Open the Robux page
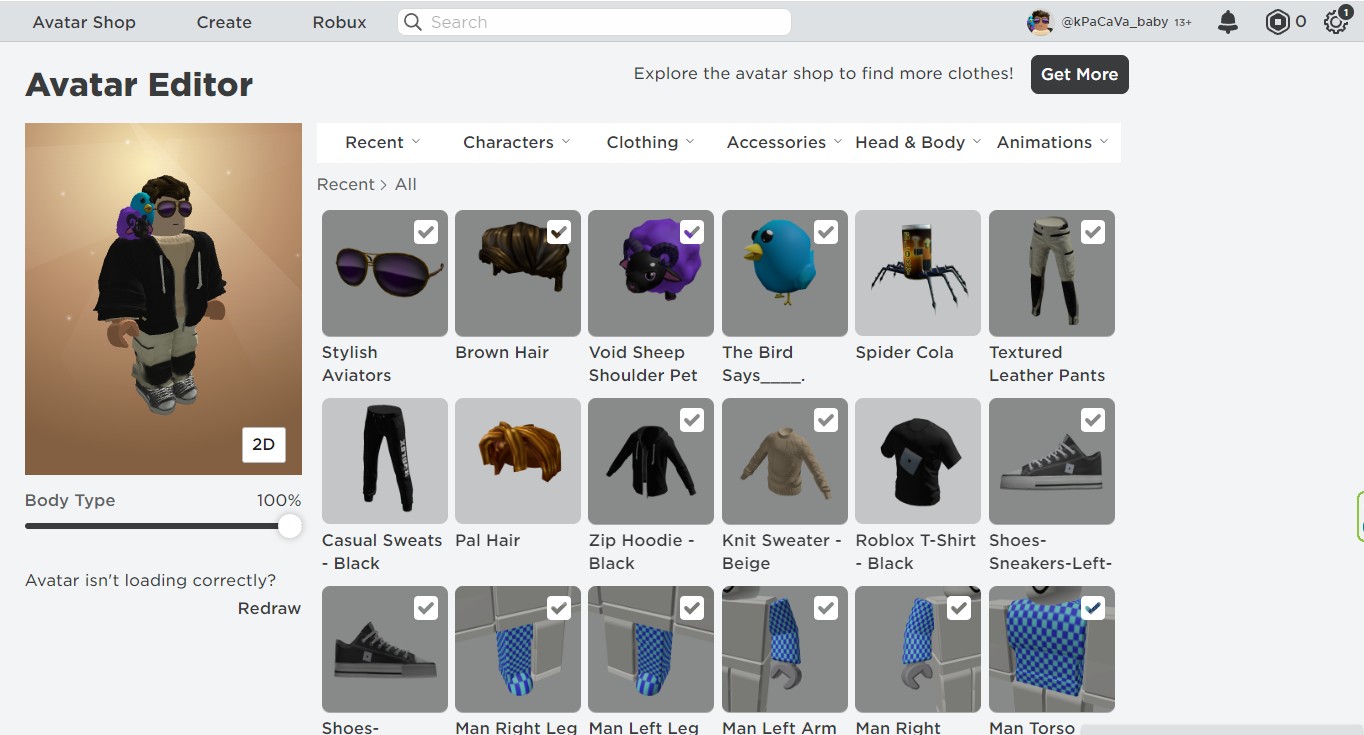1364x735 pixels. click(339, 22)
